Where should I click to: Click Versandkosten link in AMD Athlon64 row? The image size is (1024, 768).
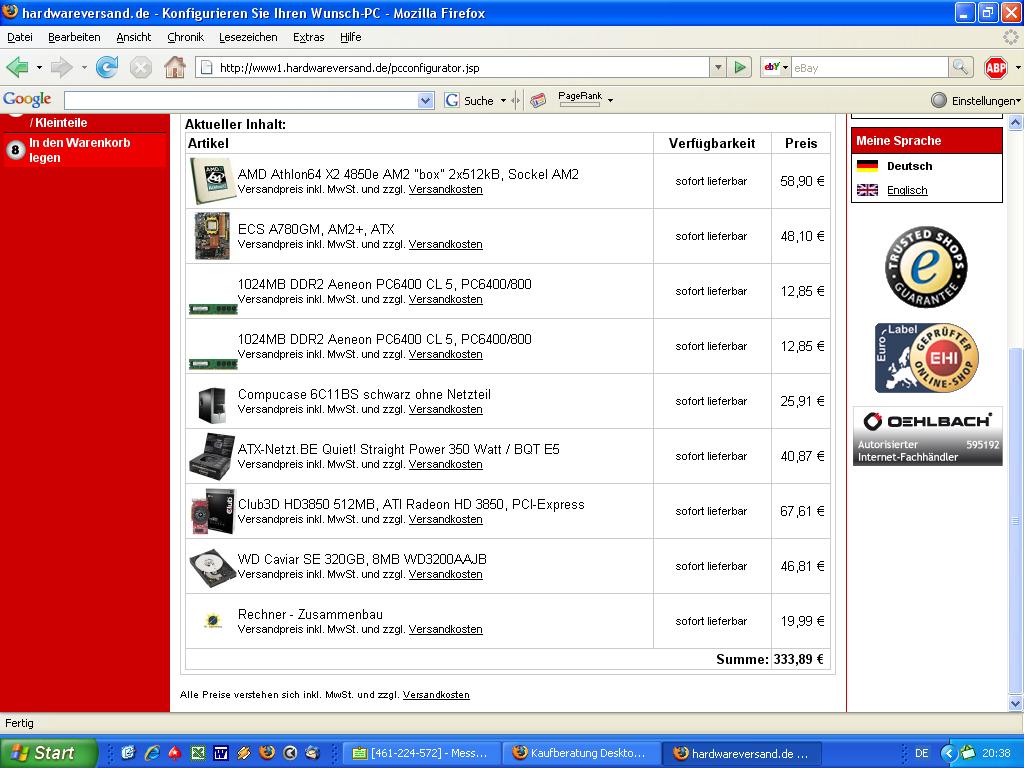pos(445,189)
